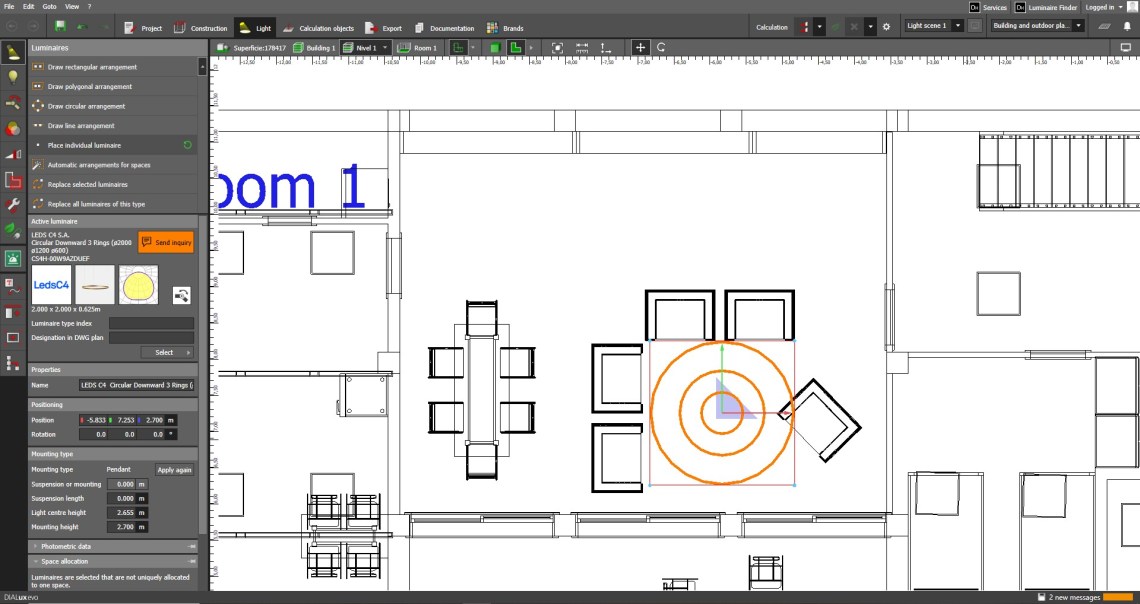Click the zoom-to-fit view icon
This screenshot has width=1140, height=604.
(557, 47)
